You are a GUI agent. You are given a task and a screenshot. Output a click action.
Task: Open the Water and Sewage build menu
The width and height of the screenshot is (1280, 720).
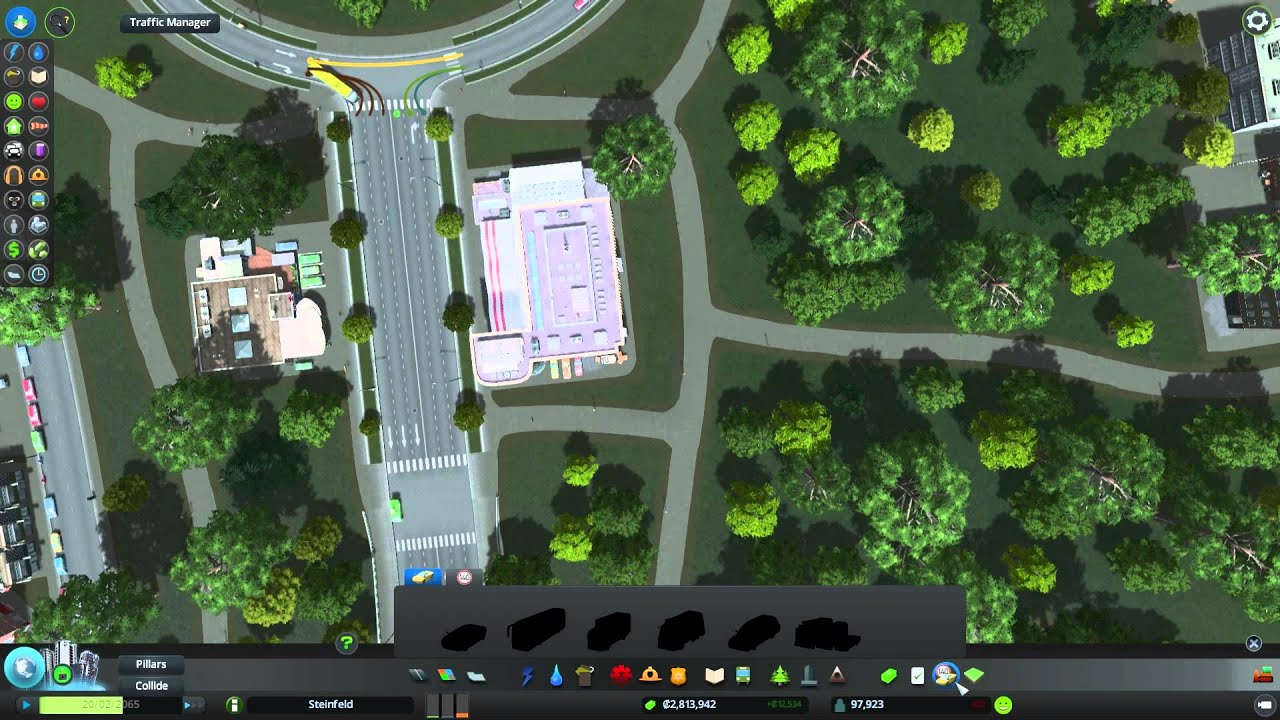[x=556, y=676]
